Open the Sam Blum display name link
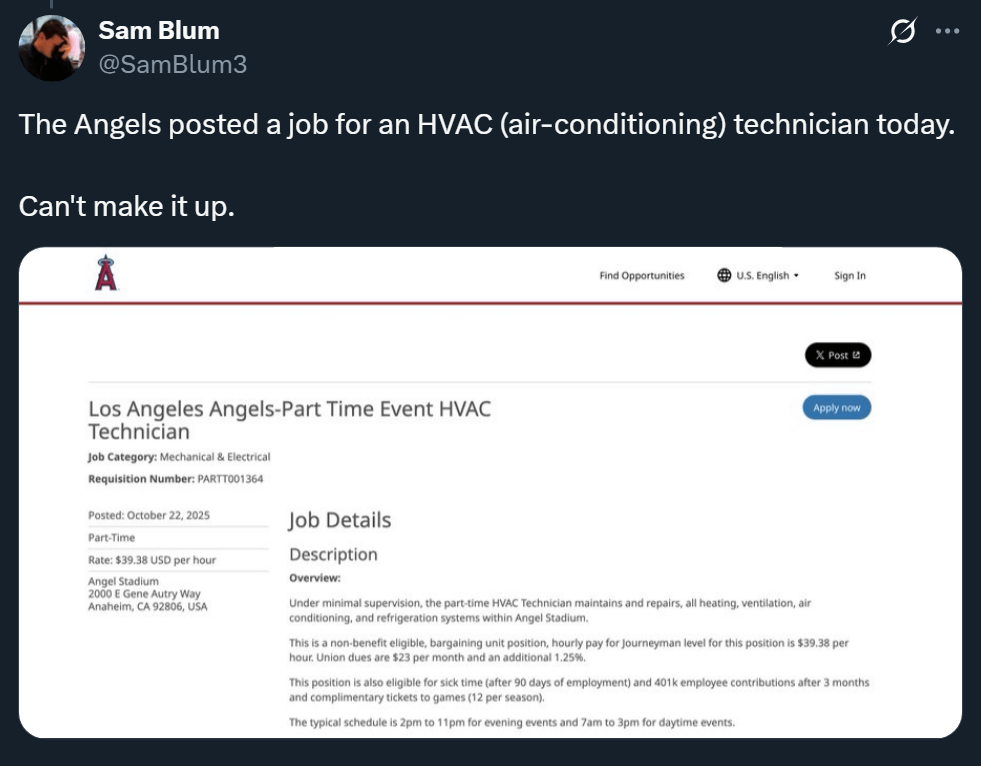 click(158, 31)
